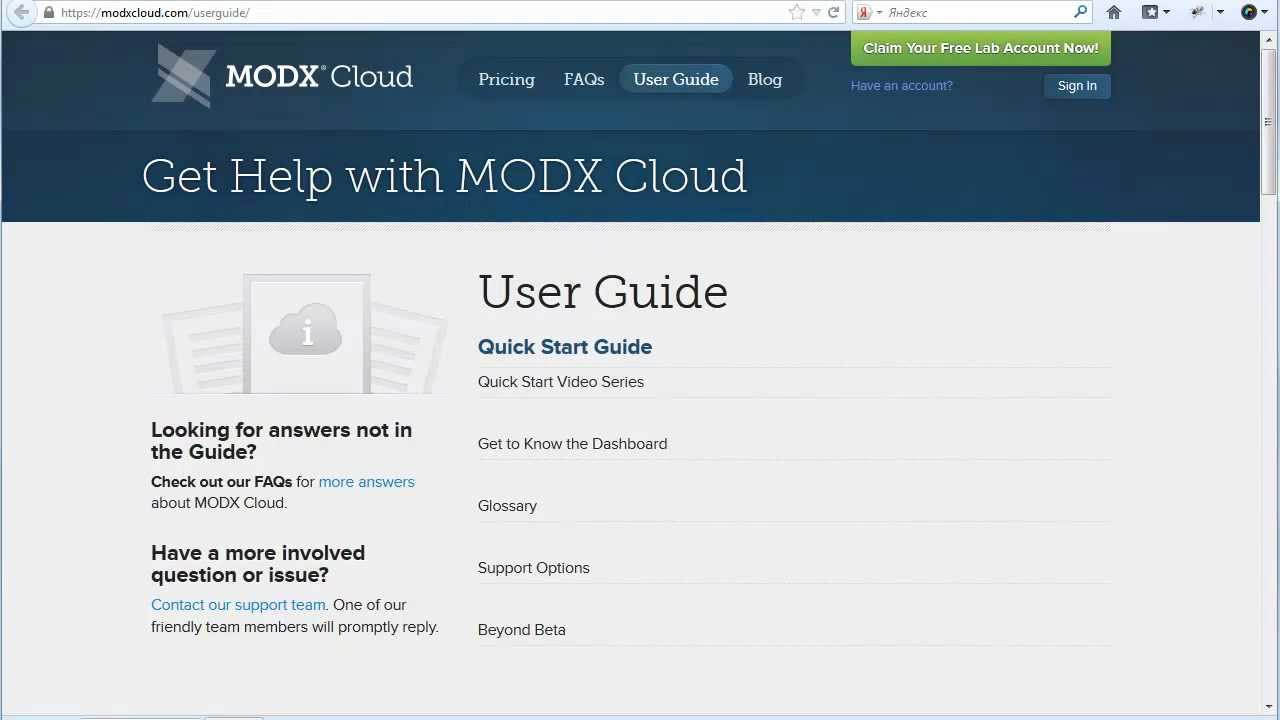The image size is (1280, 720).
Task: Click 'Looking for answers not in the Guide?' text
Action: [281, 441]
